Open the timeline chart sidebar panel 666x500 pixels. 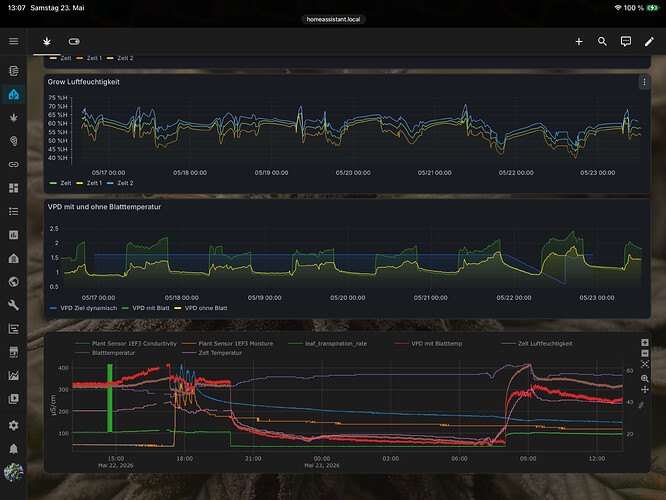pyautogui.click(x=14, y=328)
